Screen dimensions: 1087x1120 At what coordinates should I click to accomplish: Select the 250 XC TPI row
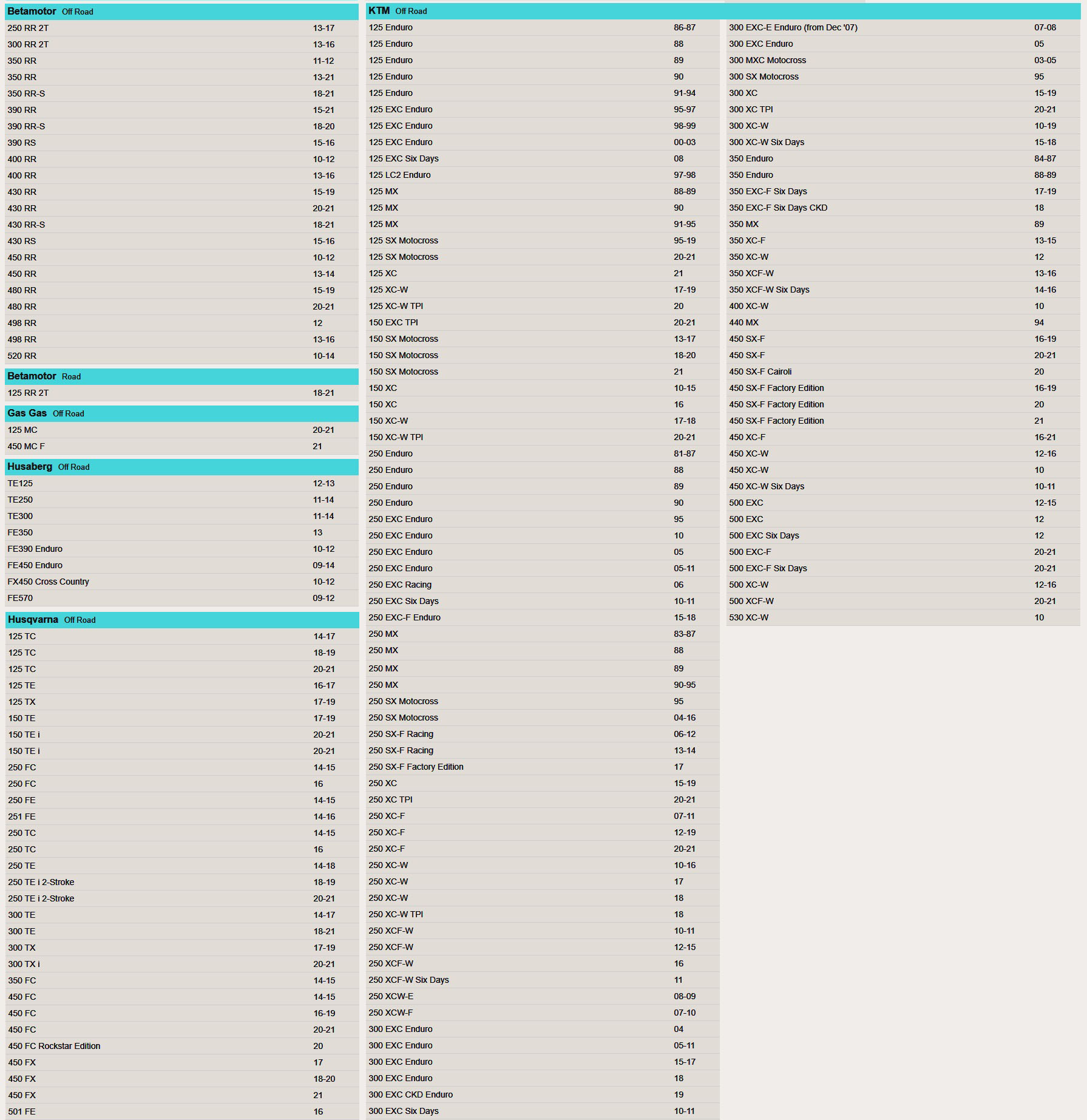coord(543,799)
